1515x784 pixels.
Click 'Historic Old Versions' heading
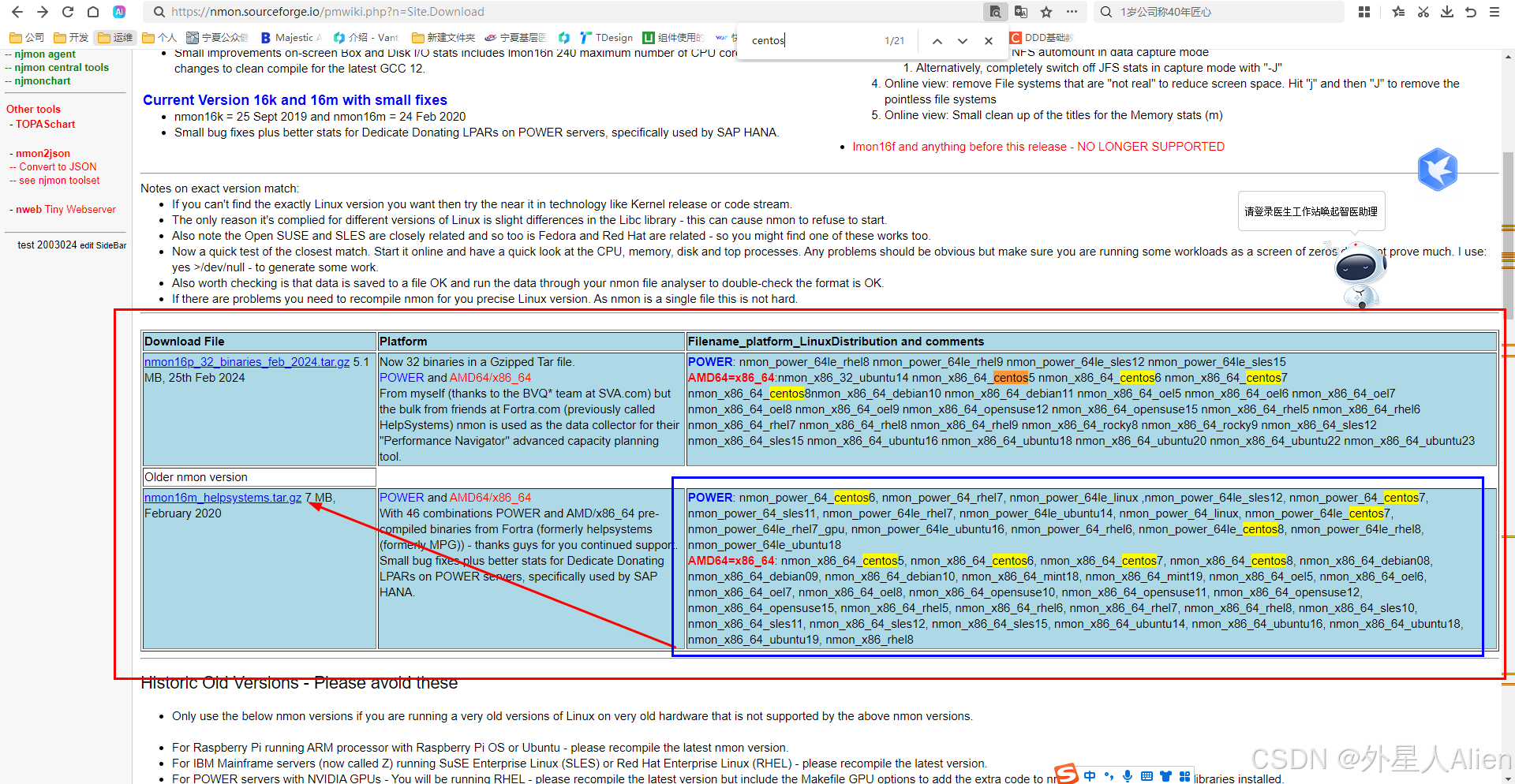click(299, 683)
